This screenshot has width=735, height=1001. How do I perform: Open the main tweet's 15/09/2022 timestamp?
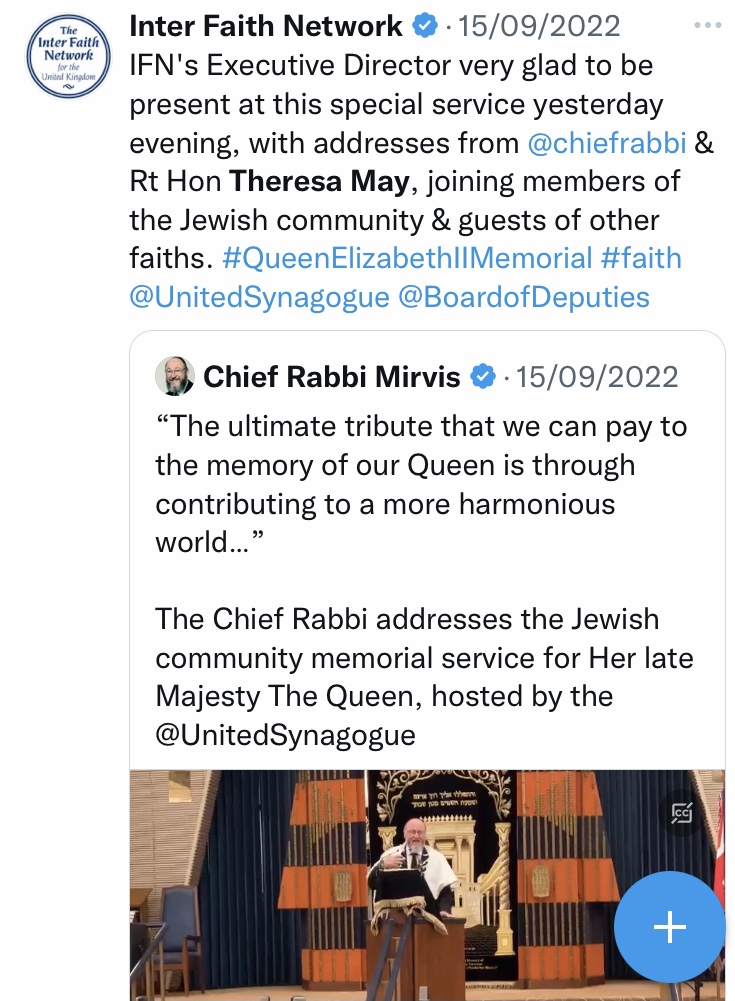(x=538, y=26)
